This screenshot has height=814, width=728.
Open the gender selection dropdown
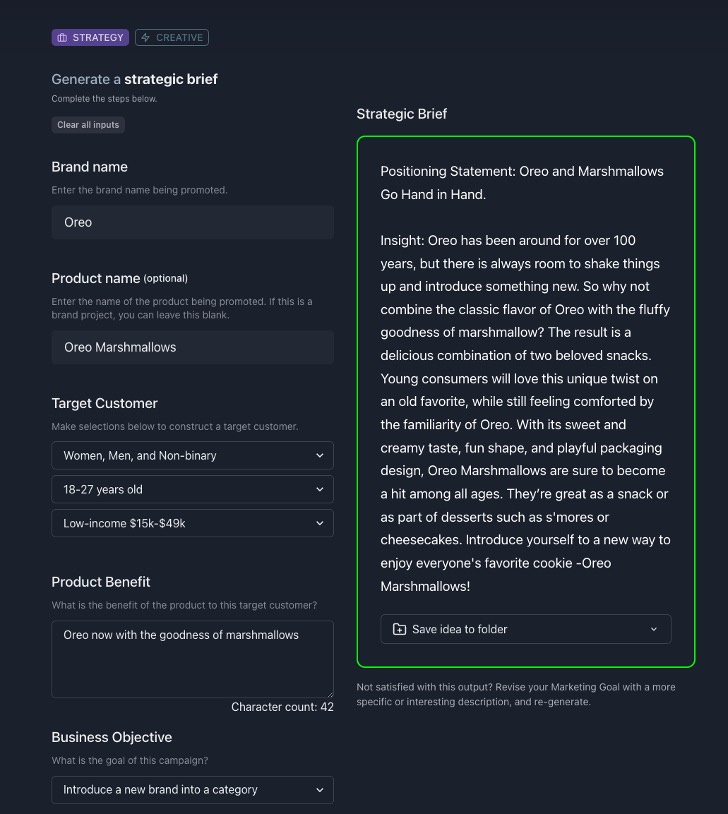click(x=192, y=455)
